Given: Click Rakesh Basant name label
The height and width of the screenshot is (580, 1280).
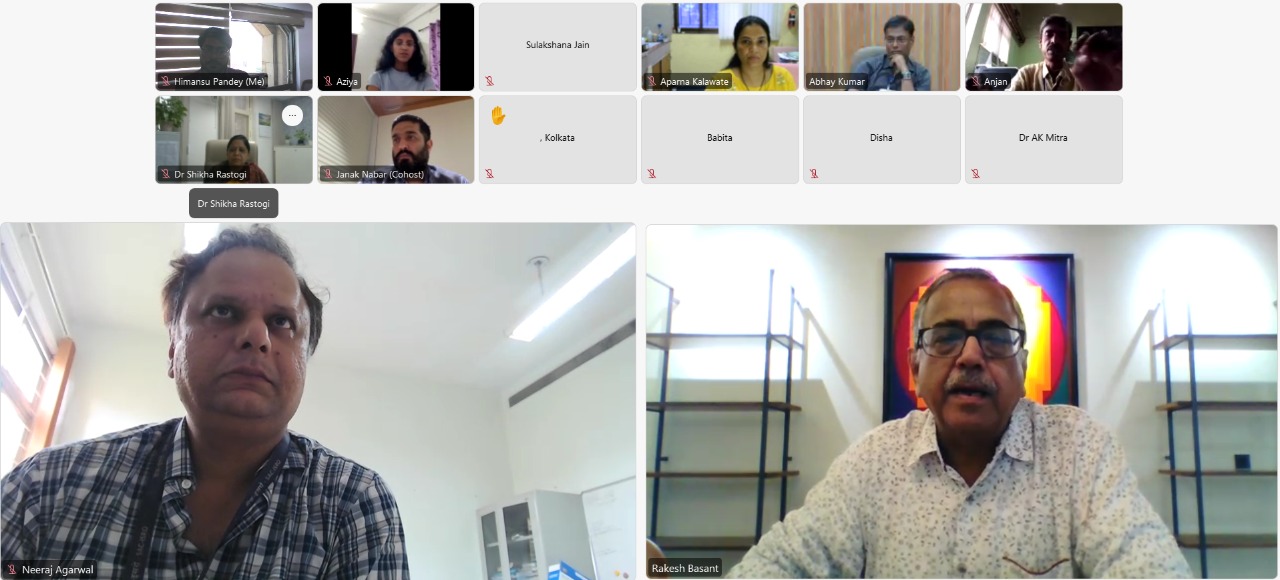Looking at the screenshot, I should (685, 568).
